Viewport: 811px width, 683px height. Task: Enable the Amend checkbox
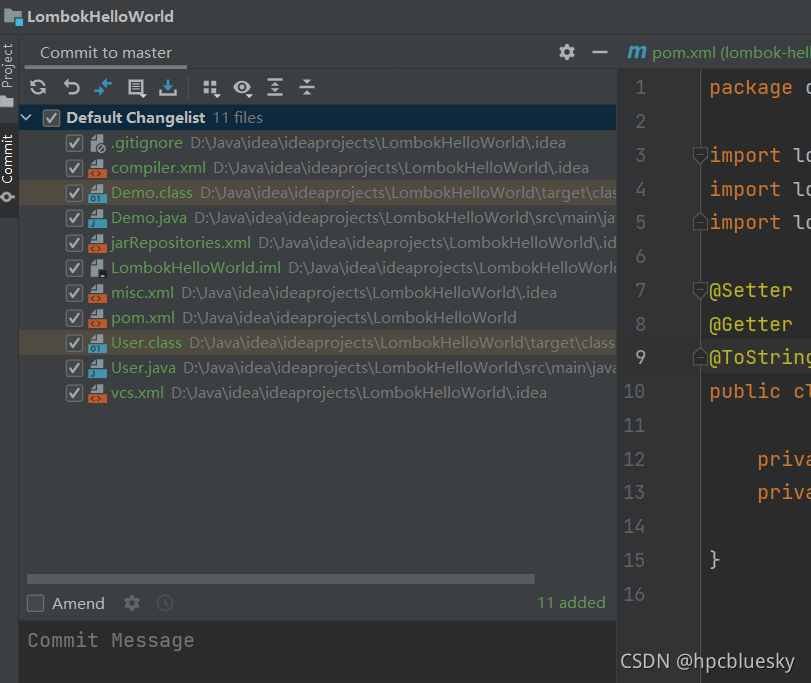35,603
